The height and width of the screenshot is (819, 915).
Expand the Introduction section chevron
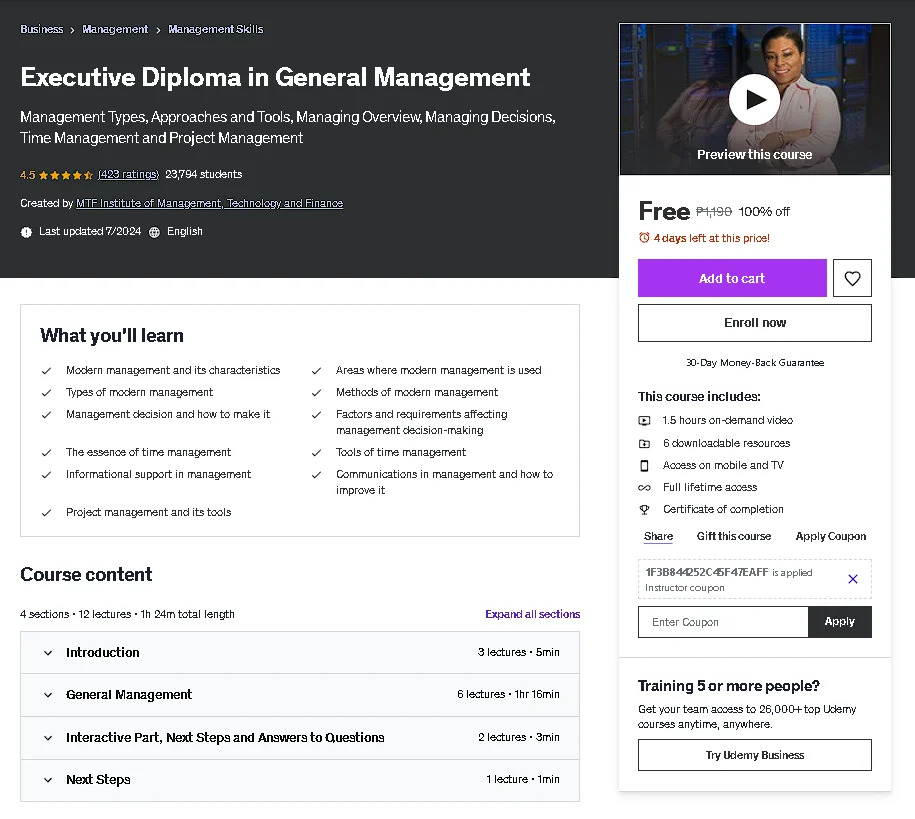[48, 653]
